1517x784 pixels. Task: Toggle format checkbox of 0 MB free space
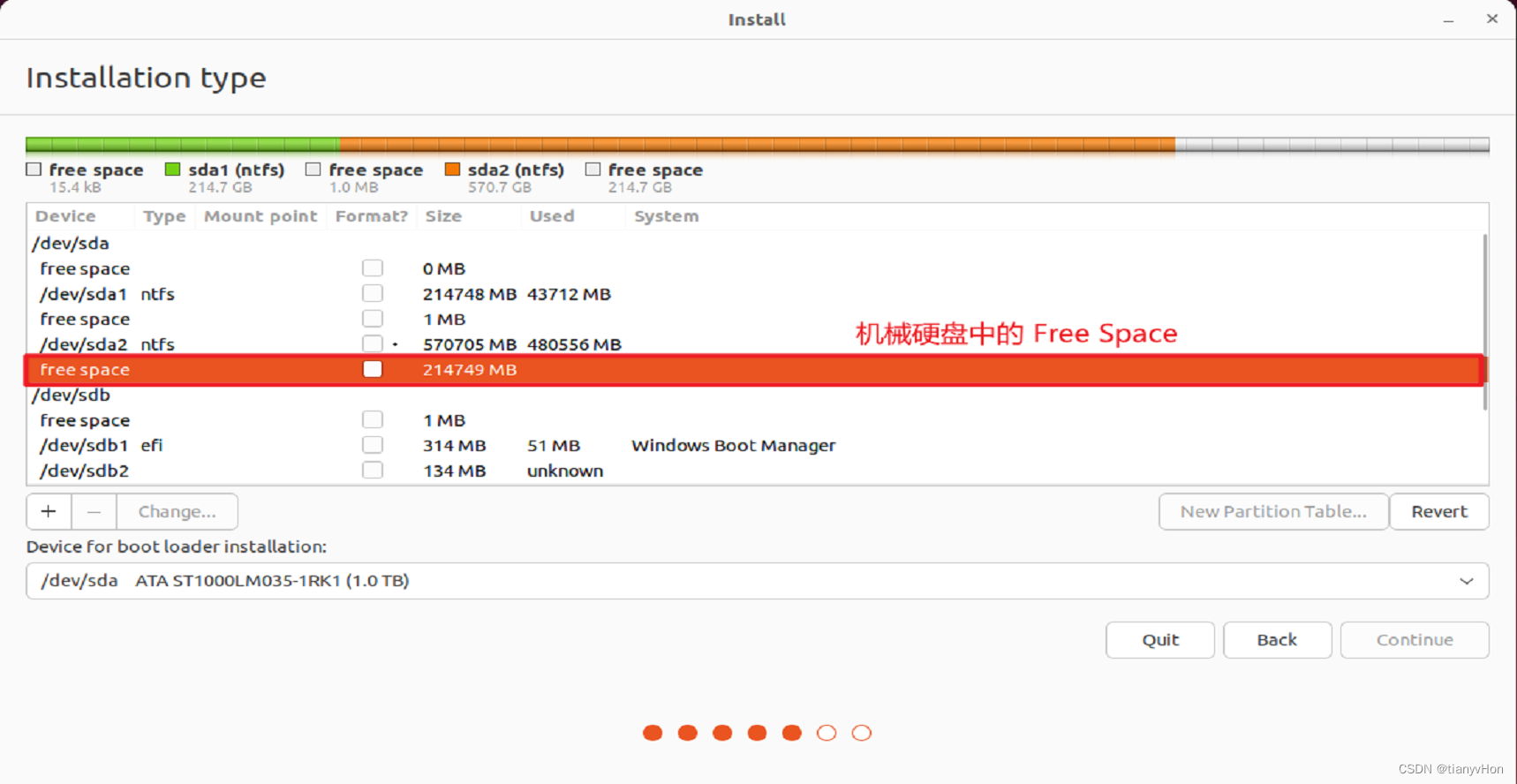point(373,268)
